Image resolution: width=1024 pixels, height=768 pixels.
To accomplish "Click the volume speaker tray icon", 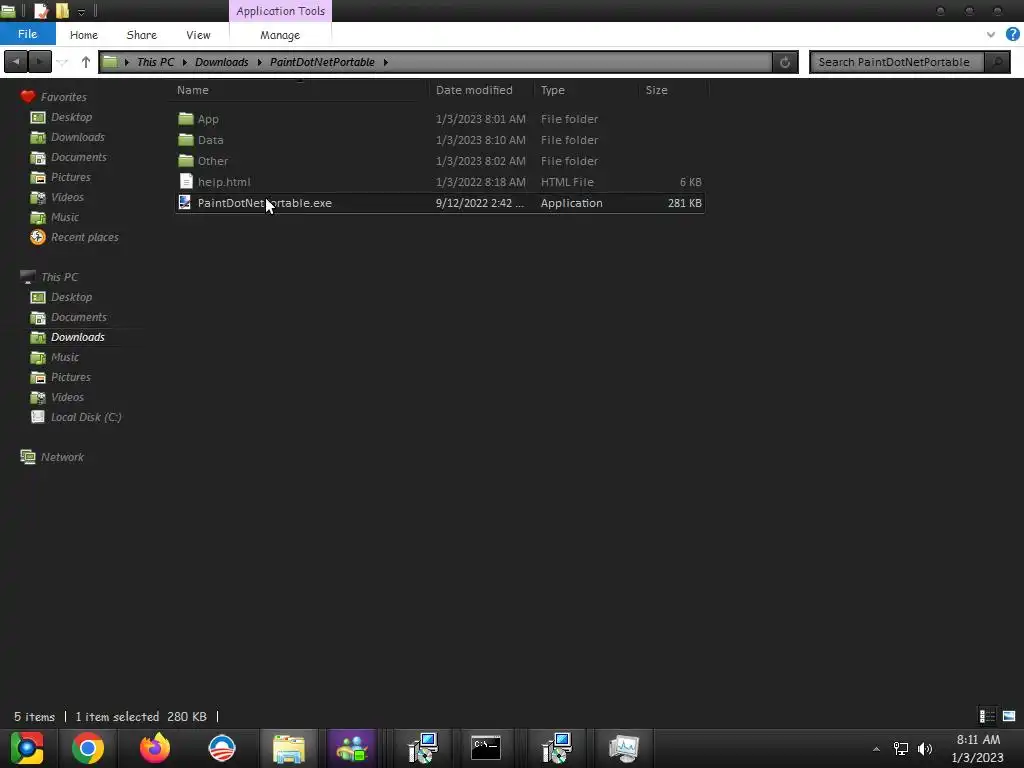I will 925,749.
